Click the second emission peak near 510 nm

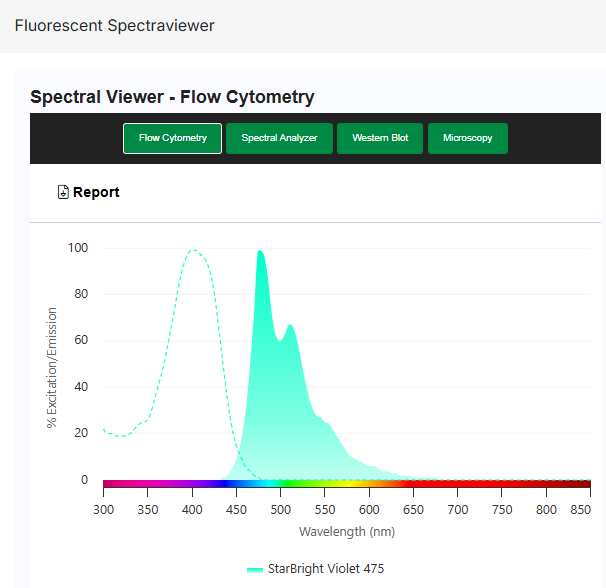coord(290,326)
